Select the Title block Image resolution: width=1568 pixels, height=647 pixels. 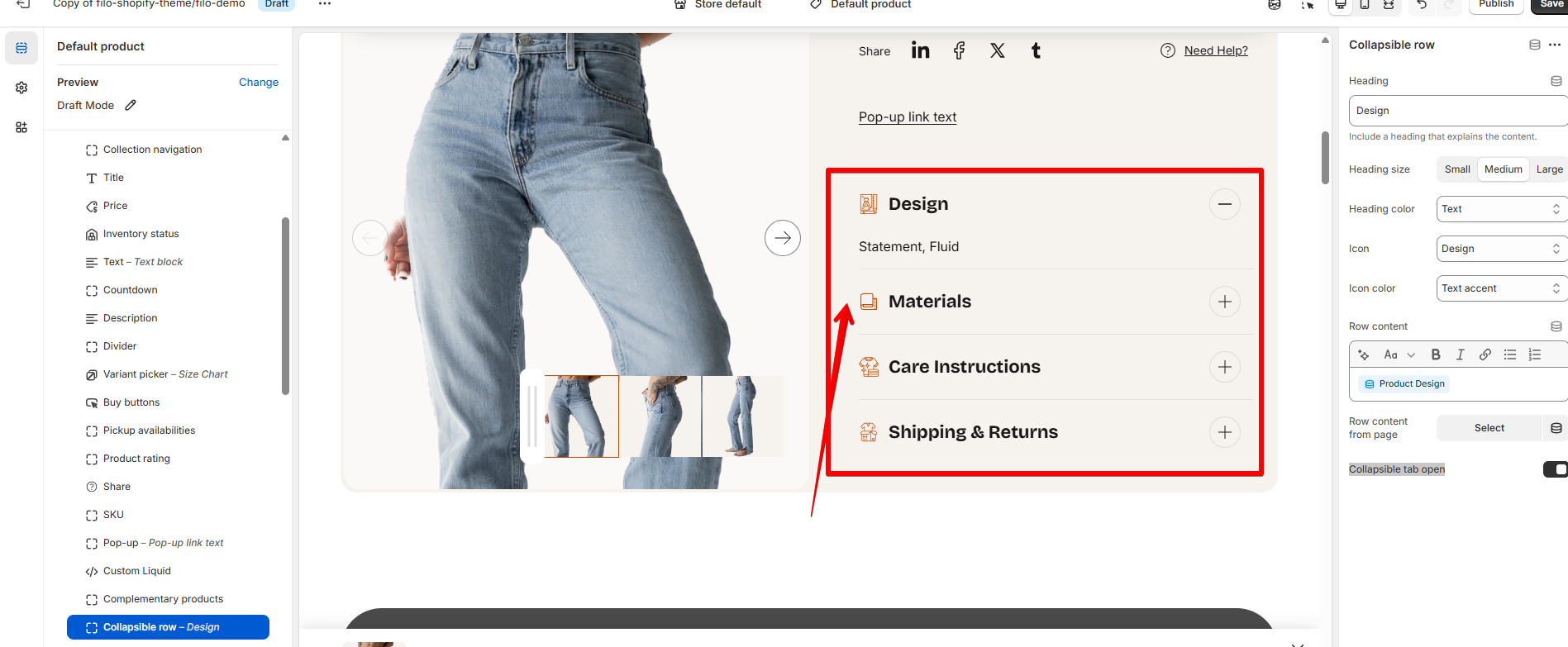[168, 178]
